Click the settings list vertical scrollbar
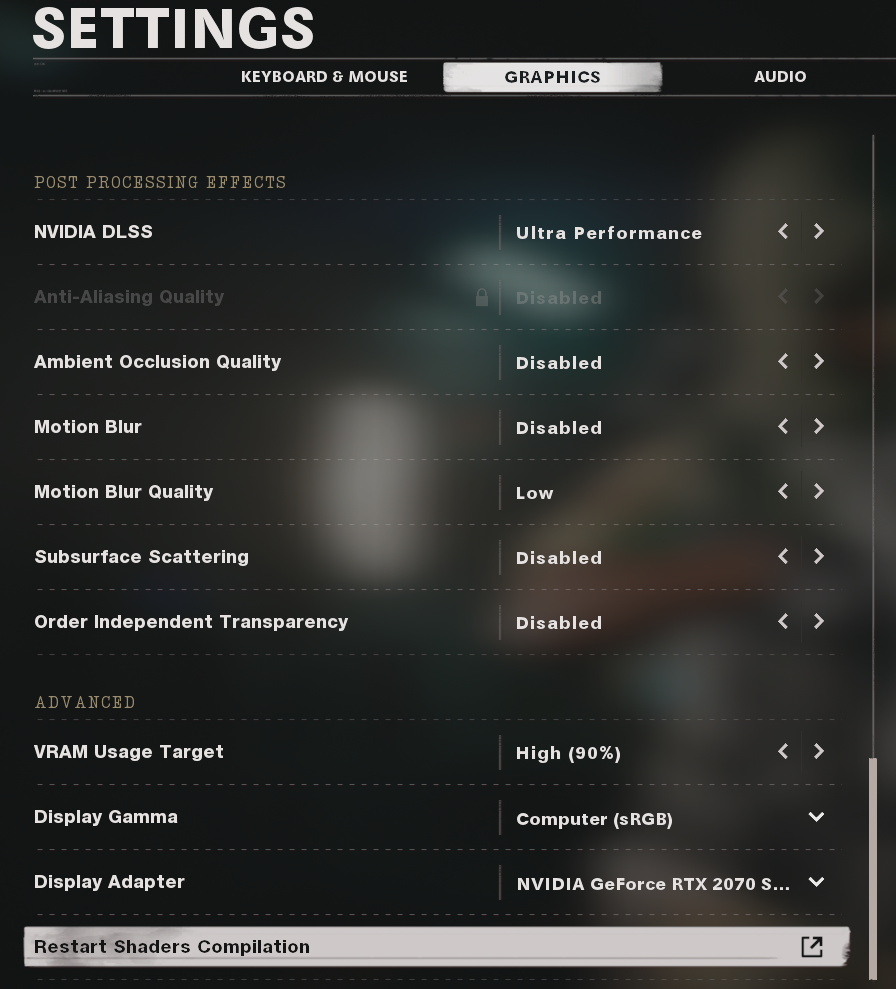This screenshot has height=989, width=896. pyautogui.click(x=873, y=869)
